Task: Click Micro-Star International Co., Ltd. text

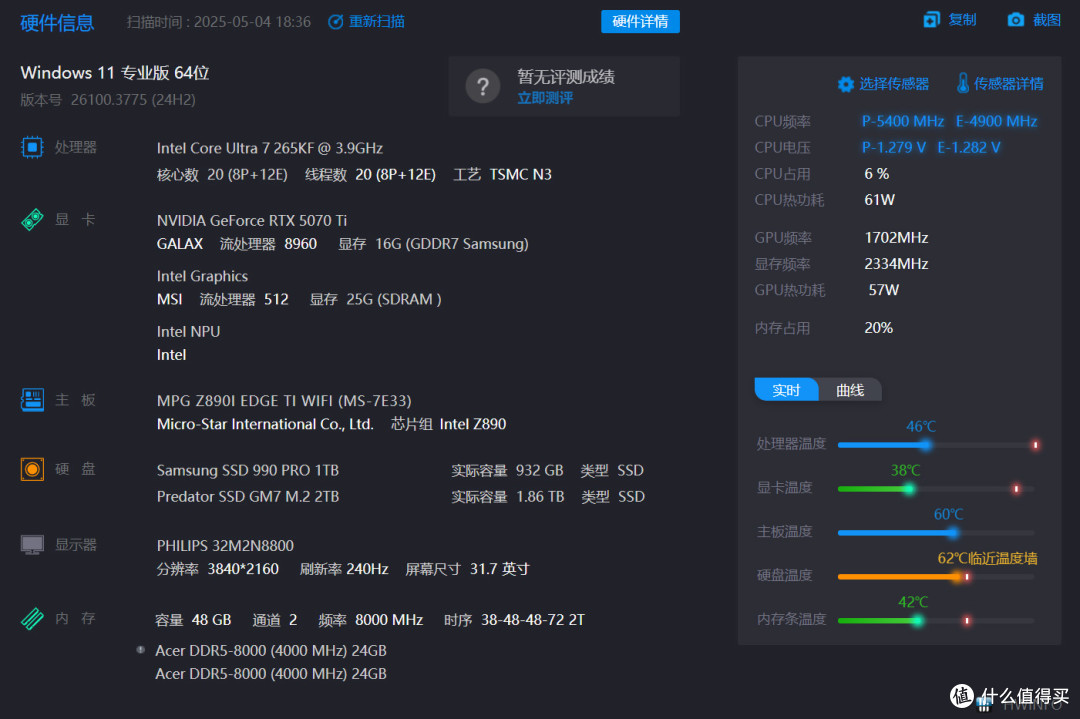Action: [x=265, y=424]
